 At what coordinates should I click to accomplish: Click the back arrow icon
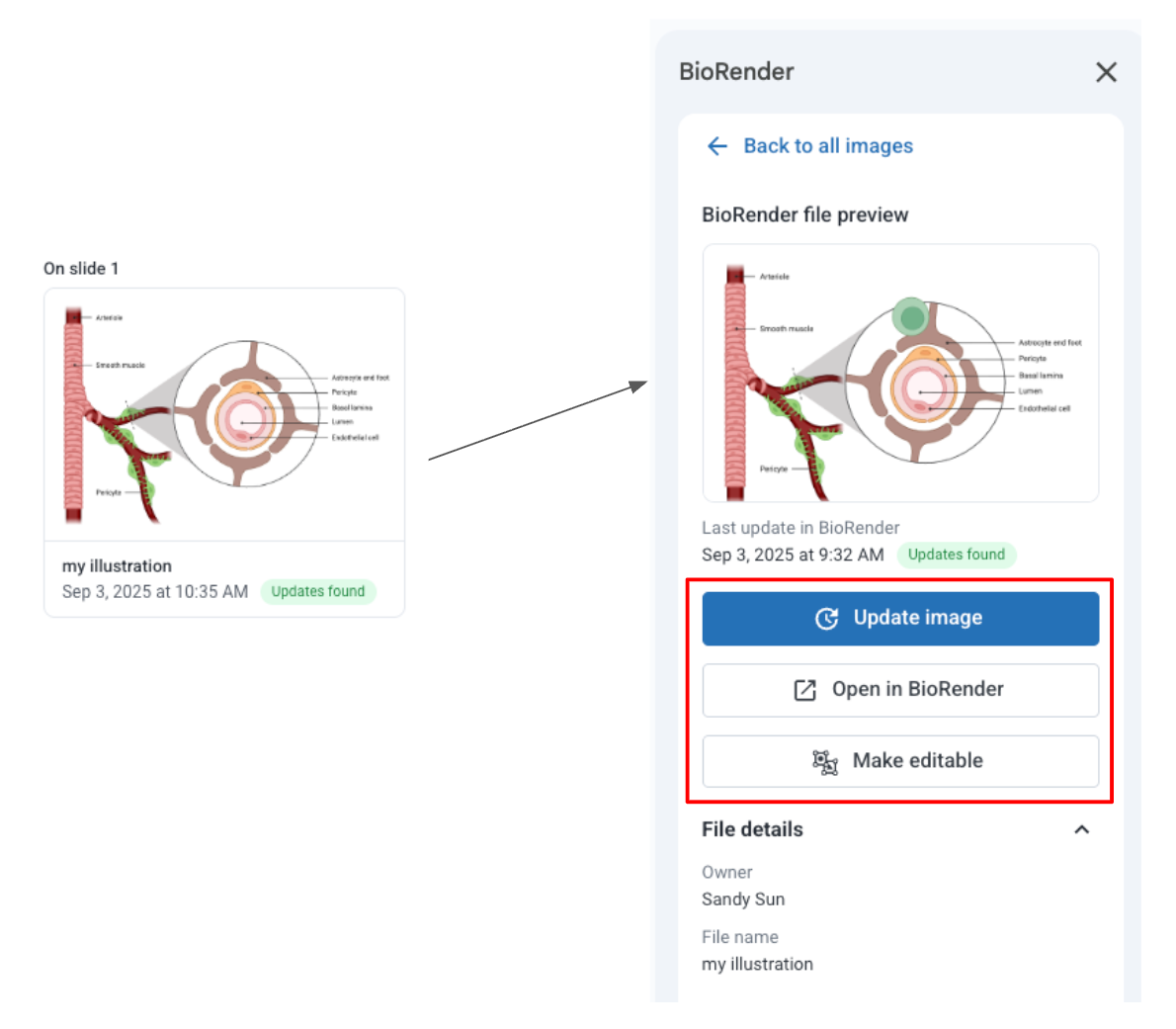717,146
